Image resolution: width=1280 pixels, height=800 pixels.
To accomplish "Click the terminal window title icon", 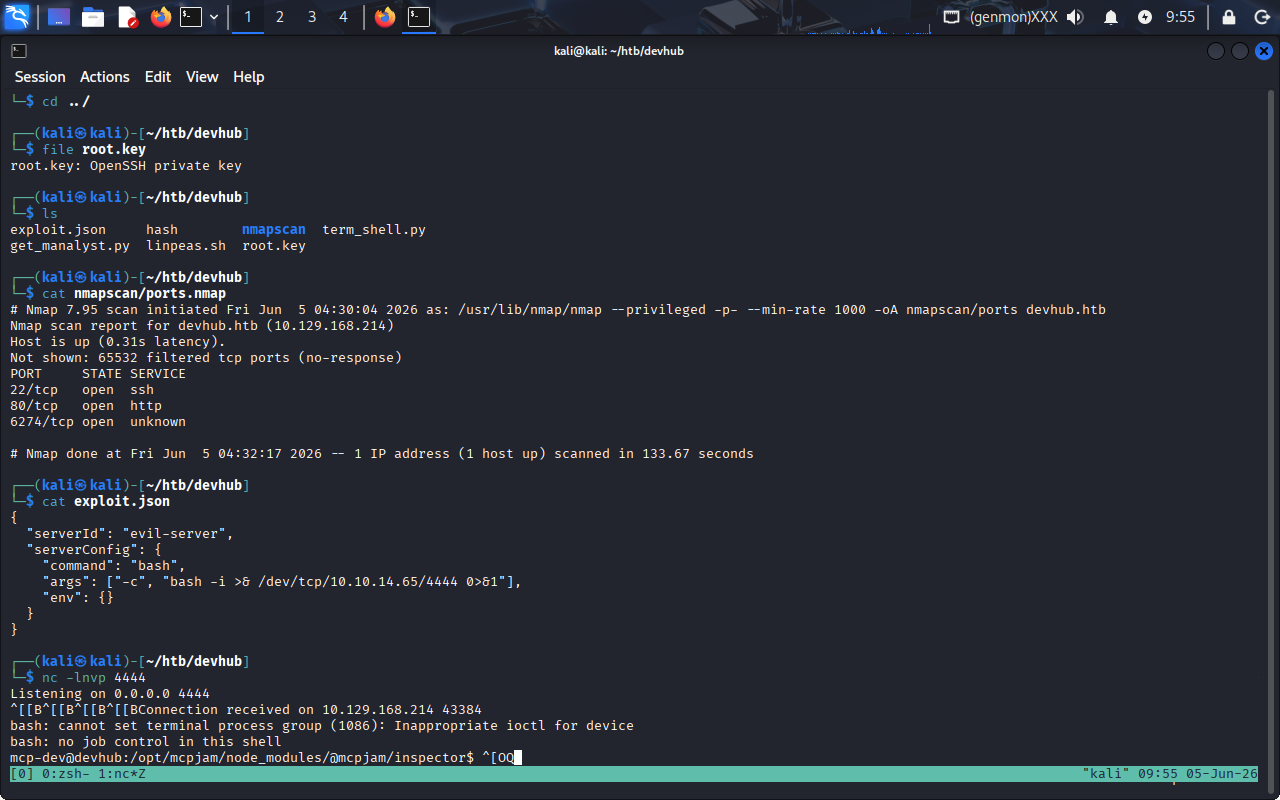I will tap(19, 51).
